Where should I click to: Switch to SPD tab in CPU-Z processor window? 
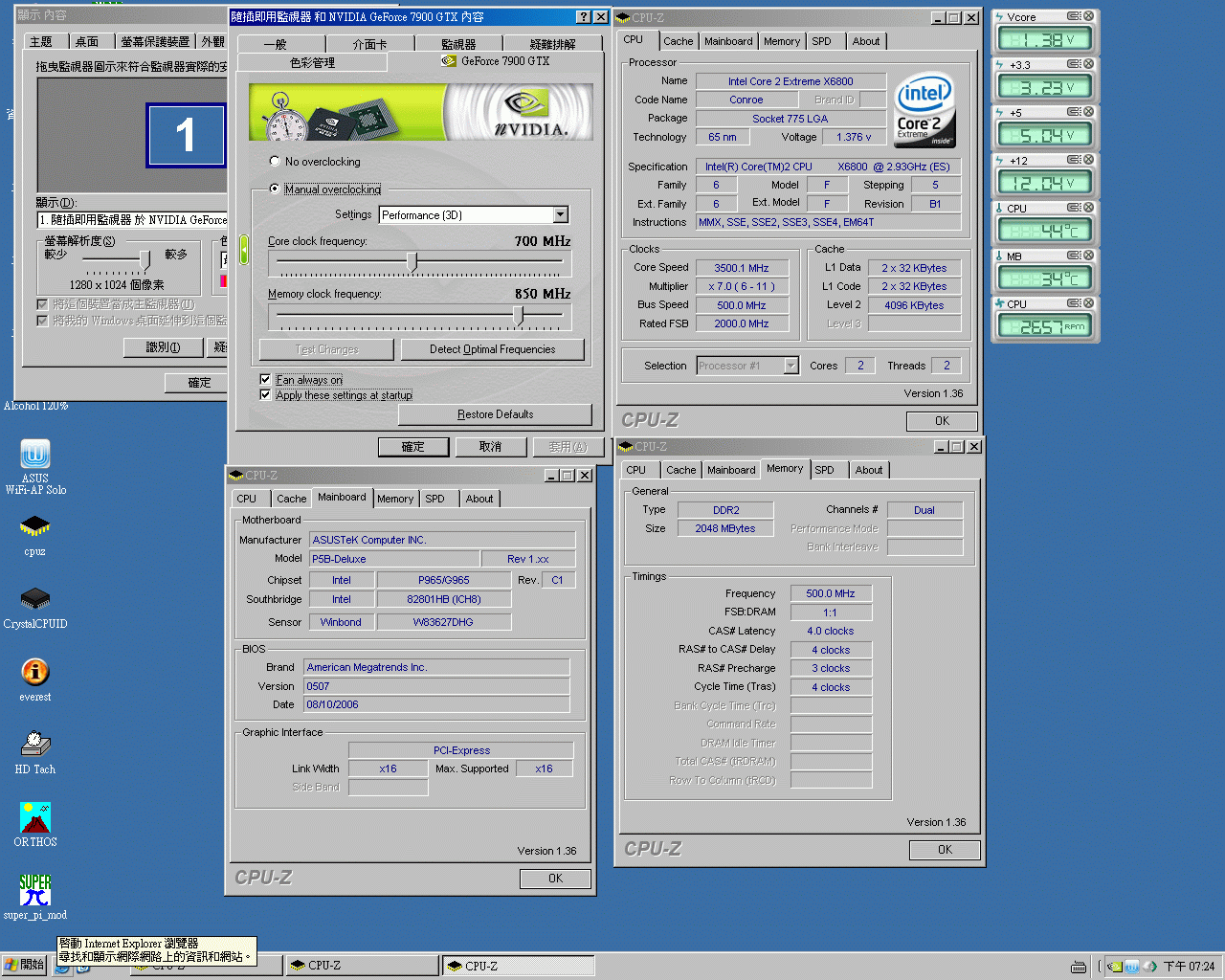pyautogui.click(x=822, y=41)
